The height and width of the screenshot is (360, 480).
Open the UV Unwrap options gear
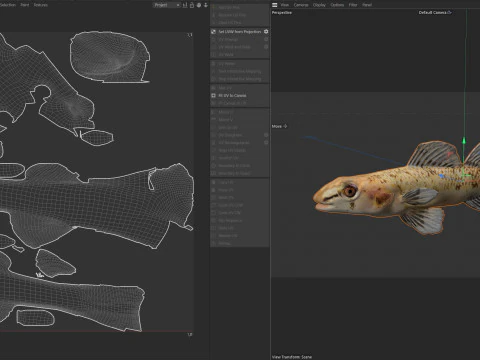(266, 39)
